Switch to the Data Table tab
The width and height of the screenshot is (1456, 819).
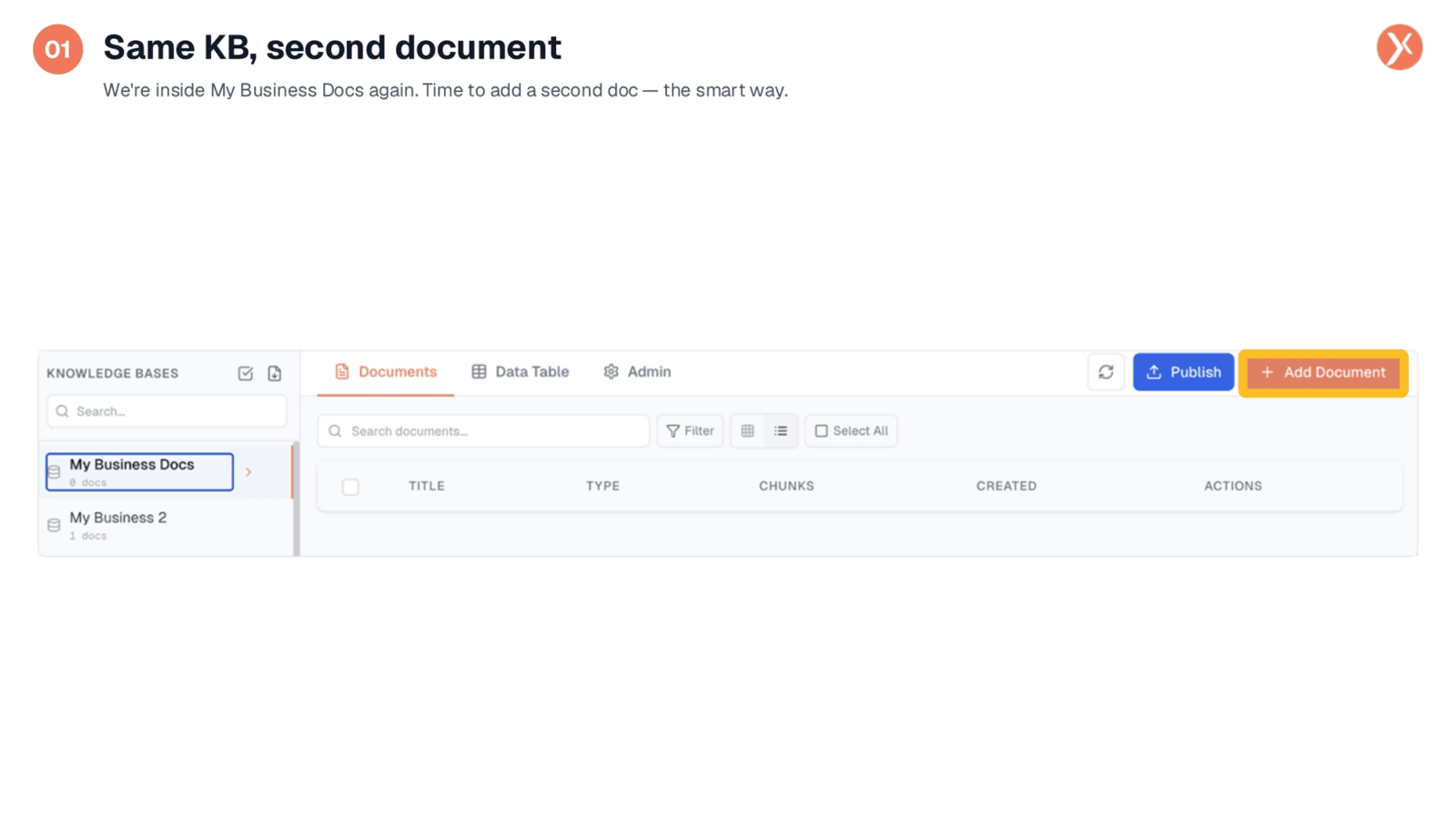521,372
